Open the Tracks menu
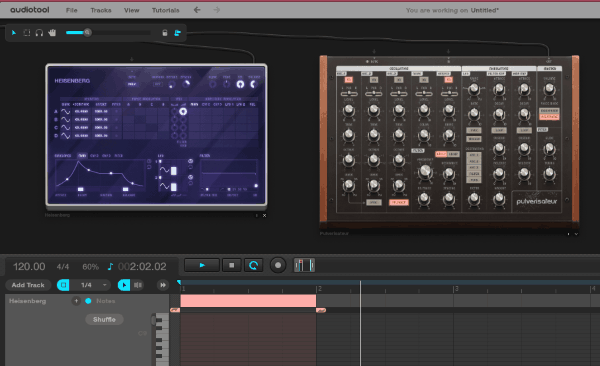 pyautogui.click(x=101, y=10)
